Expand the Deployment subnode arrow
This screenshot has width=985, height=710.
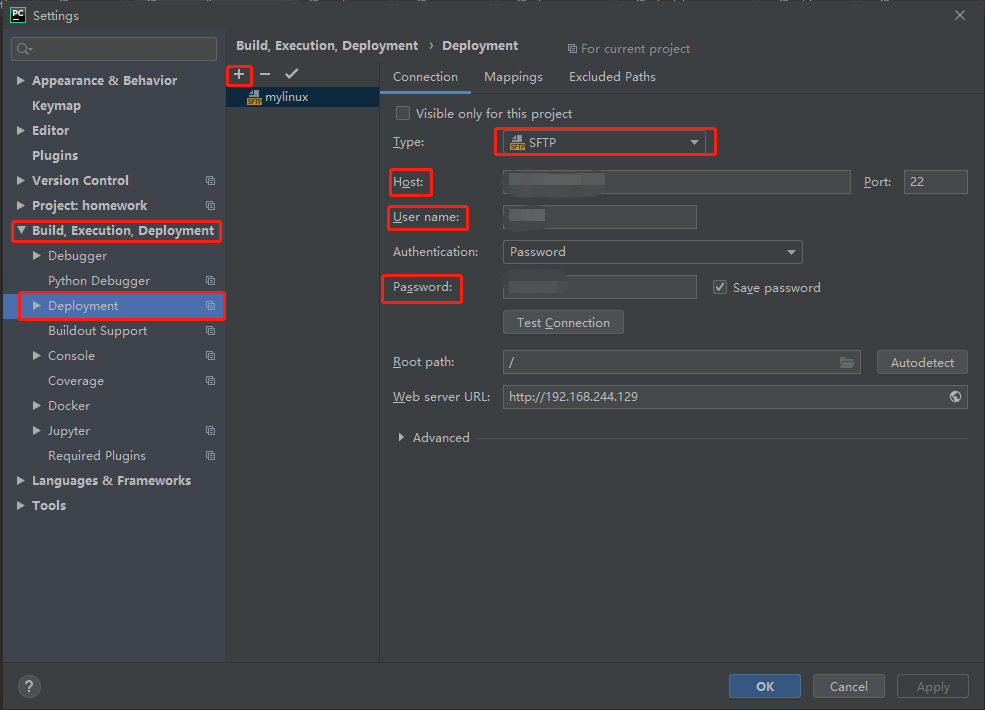[x=36, y=306]
